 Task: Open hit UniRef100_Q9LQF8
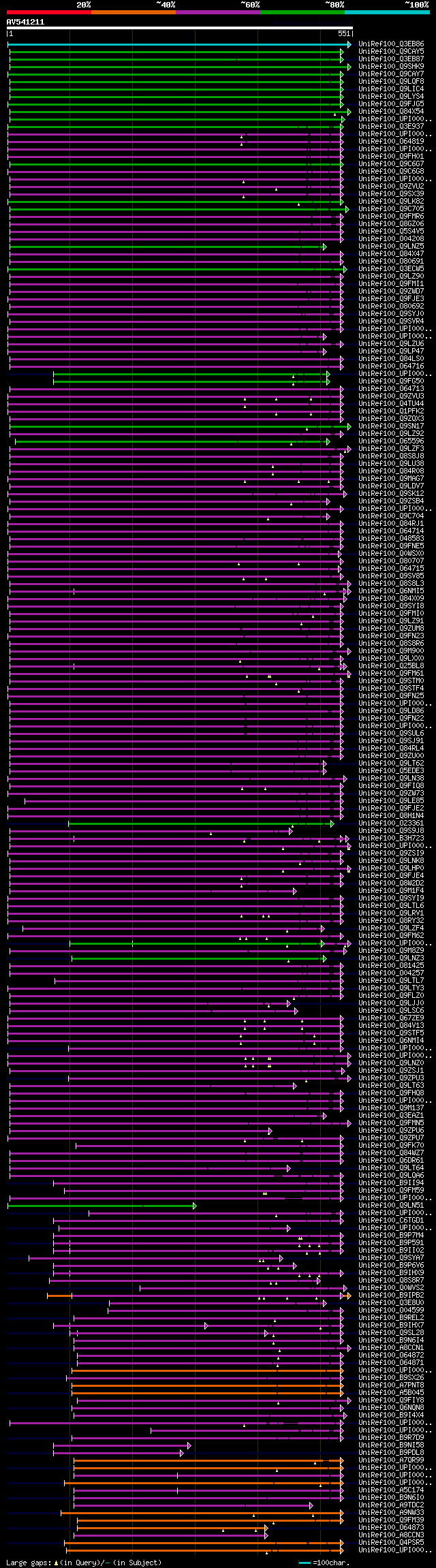point(391,82)
